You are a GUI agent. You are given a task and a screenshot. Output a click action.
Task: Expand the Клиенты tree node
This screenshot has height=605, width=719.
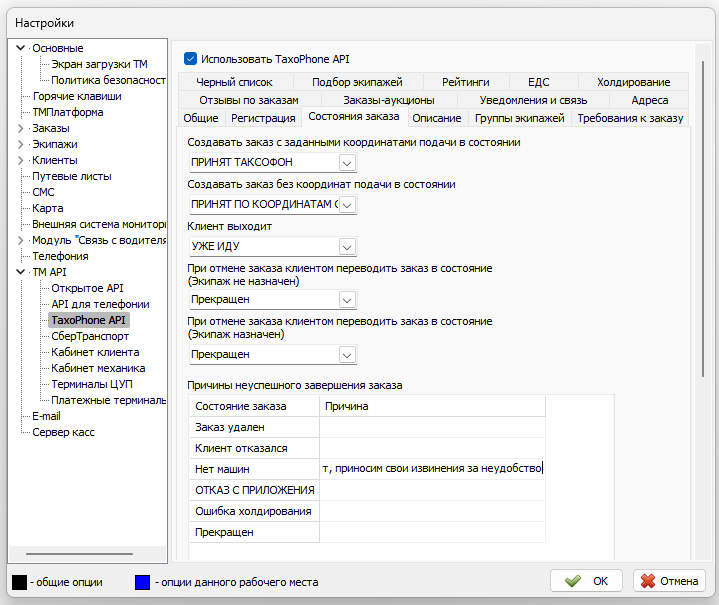pyautogui.click(x=20, y=160)
